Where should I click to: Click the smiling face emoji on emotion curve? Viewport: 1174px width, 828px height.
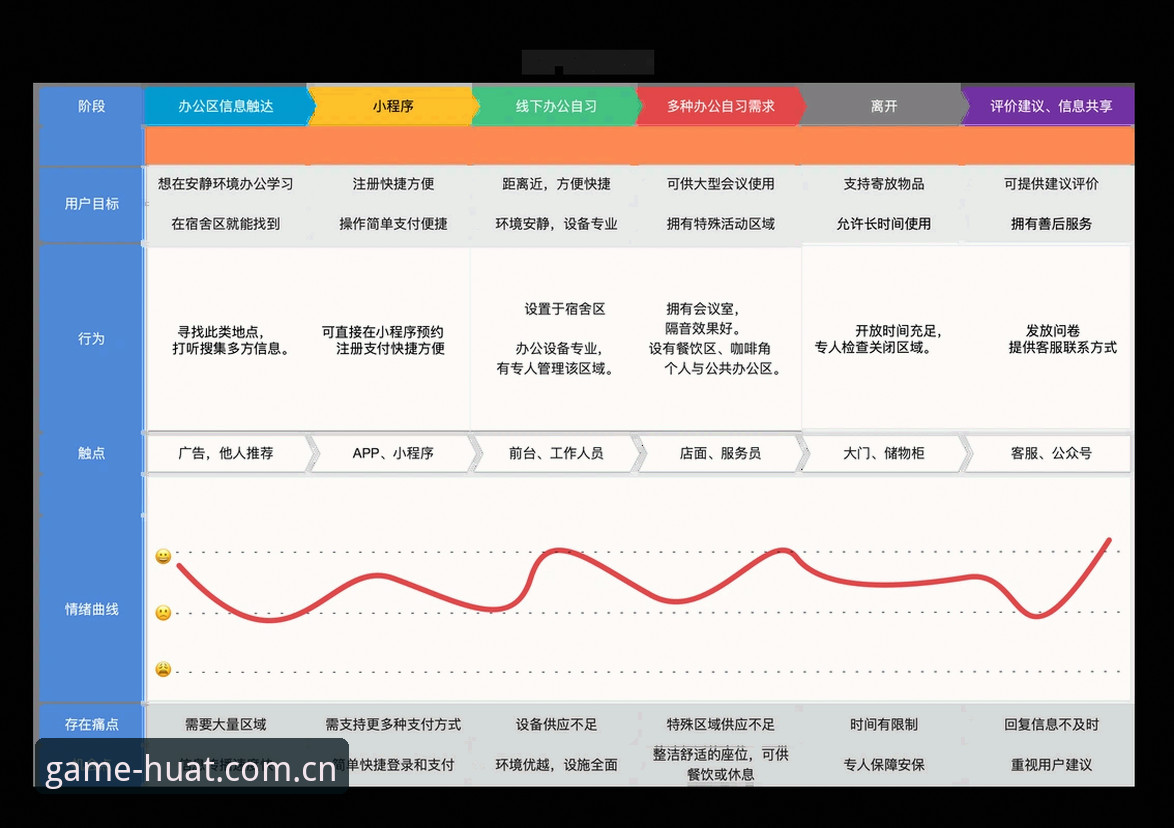163,556
